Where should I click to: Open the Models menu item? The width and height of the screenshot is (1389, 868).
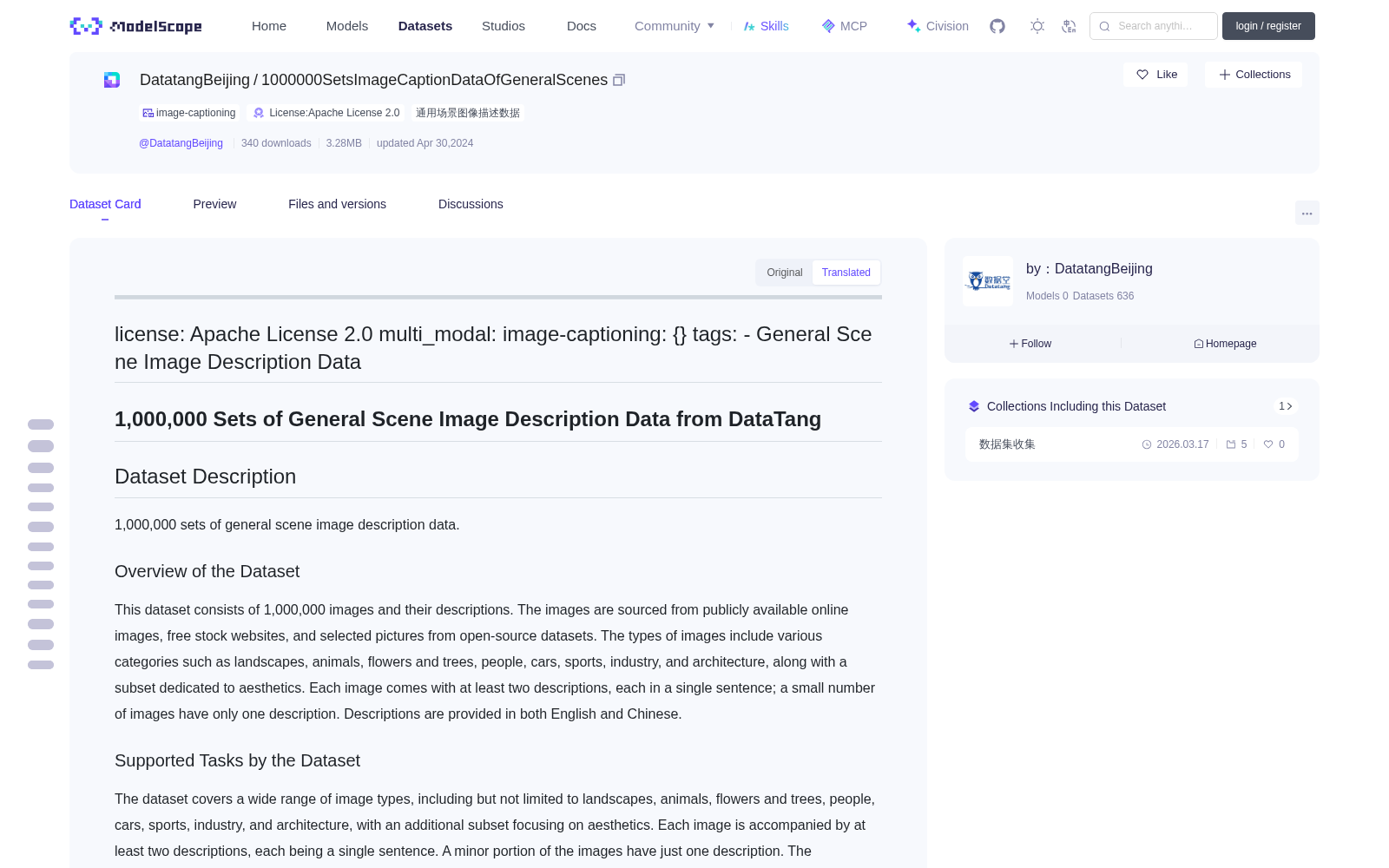click(x=347, y=26)
